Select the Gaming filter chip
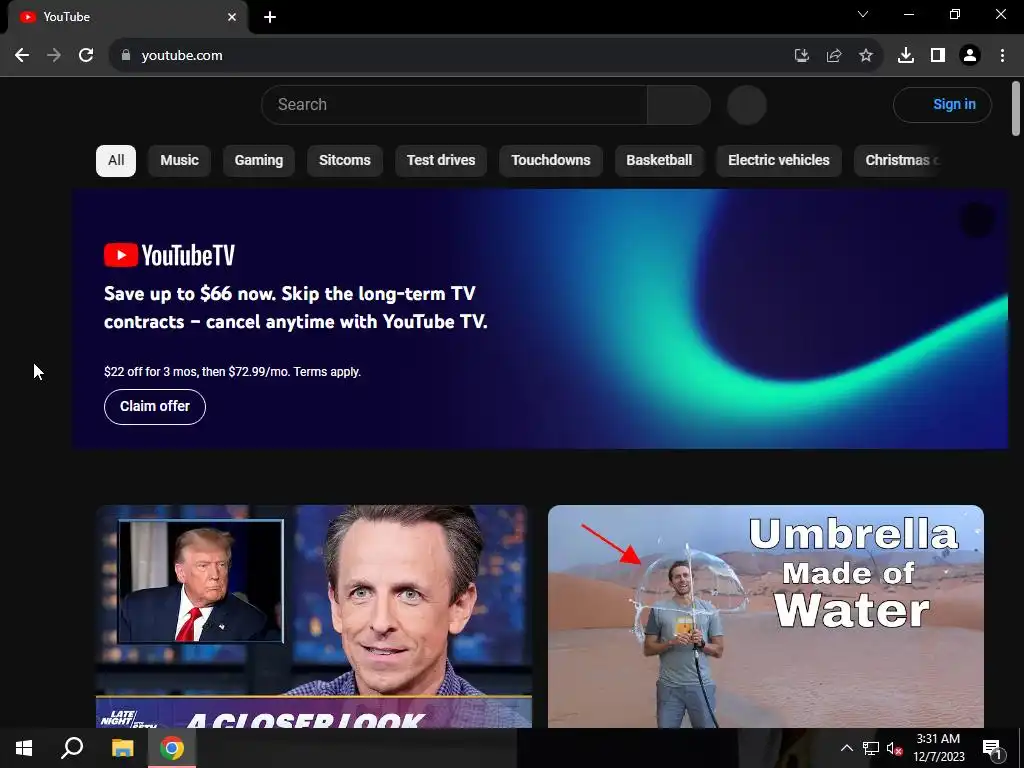This screenshot has width=1024, height=768. tap(259, 161)
